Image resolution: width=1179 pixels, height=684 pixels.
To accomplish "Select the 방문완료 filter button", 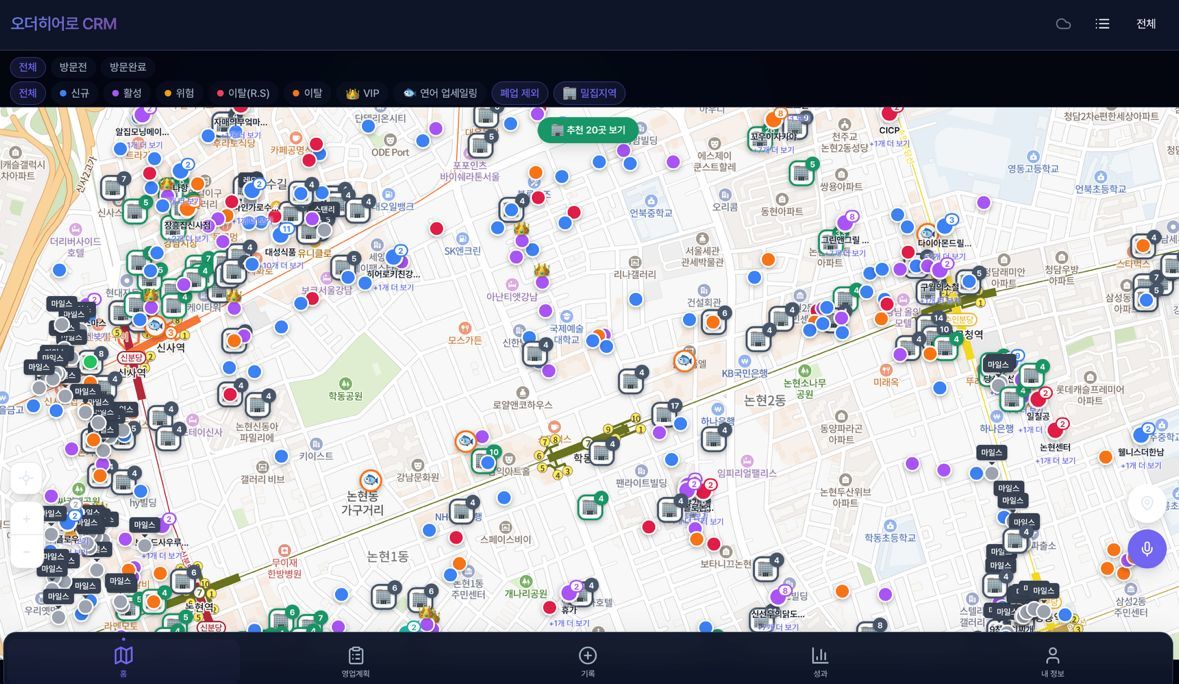I will click(128, 67).
